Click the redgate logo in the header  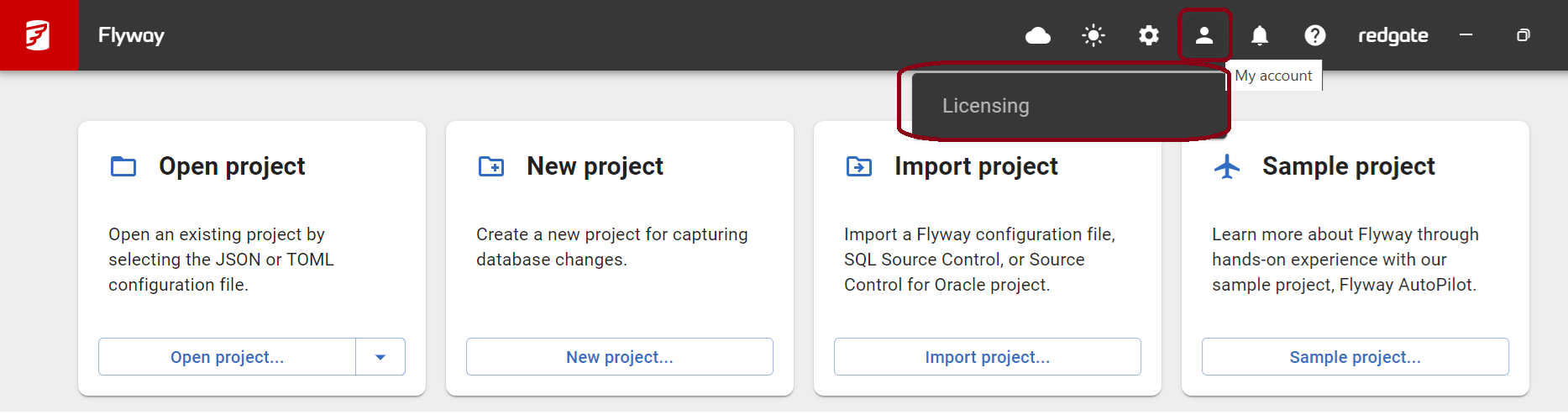[x=1393, y=35]
